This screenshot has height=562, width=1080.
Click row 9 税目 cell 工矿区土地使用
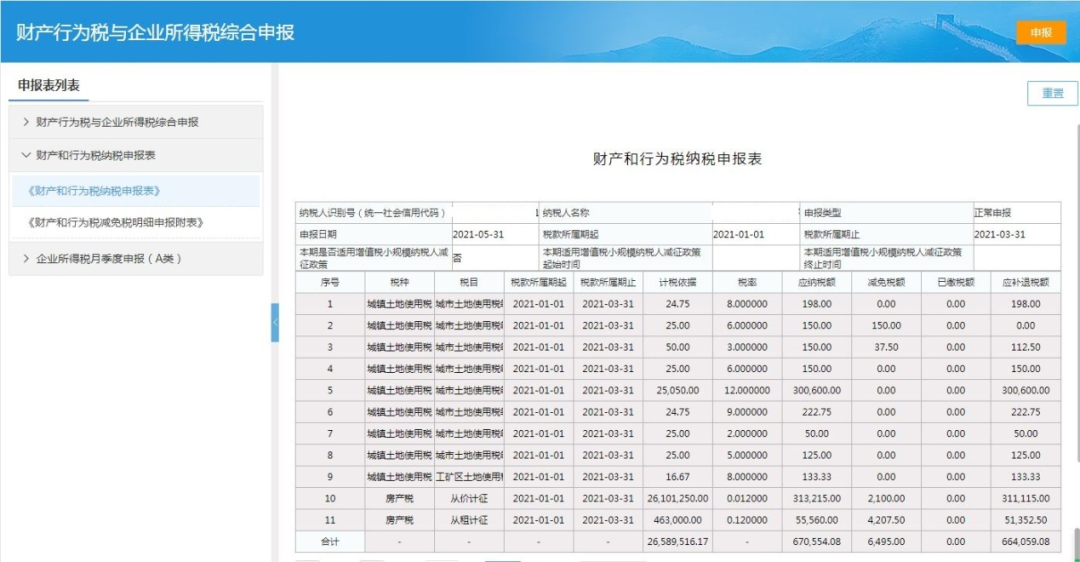point(469,477)
